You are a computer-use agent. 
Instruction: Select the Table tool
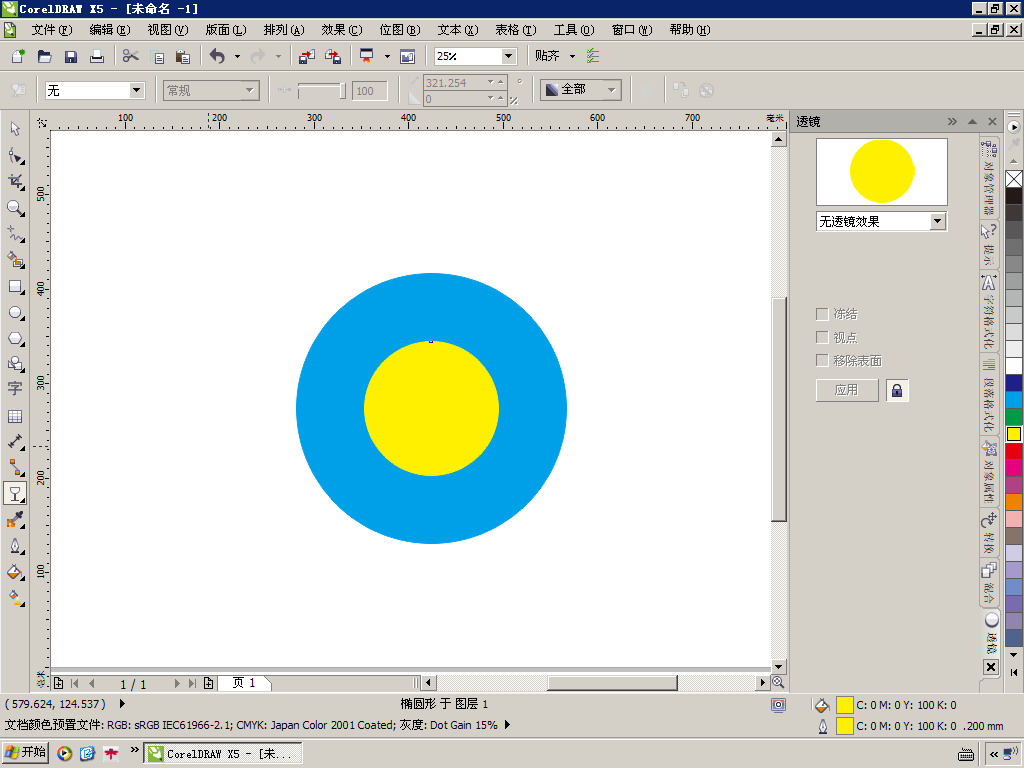click(15, 416)
